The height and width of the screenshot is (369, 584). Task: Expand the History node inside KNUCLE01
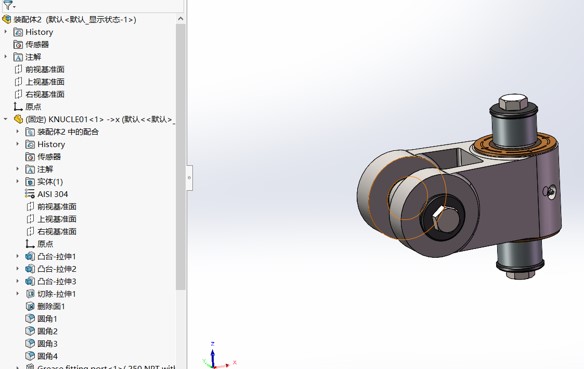[x=18, y=144]
